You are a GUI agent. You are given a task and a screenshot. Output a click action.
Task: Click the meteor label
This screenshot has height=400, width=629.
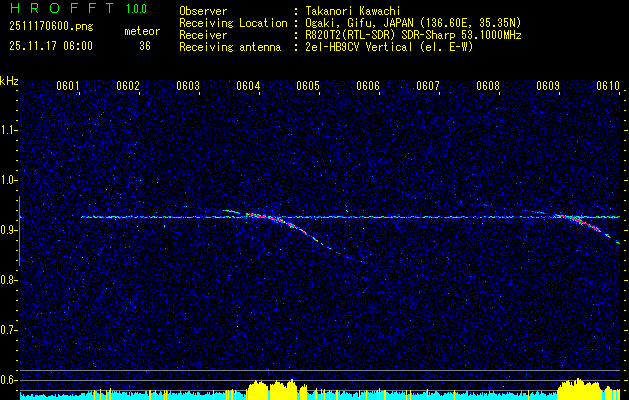142,31
